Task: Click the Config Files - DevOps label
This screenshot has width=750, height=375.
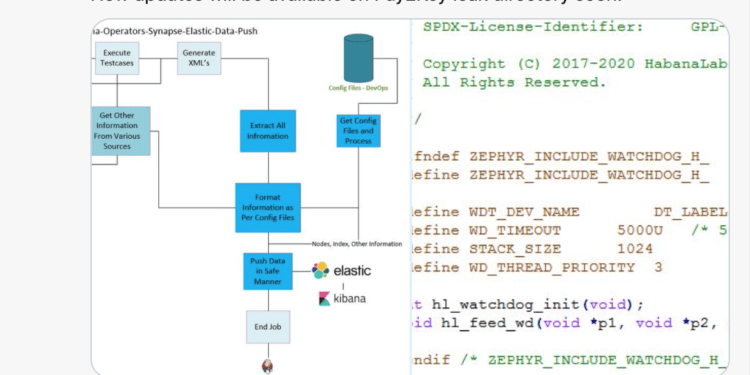Action: [x=358, y=88]
